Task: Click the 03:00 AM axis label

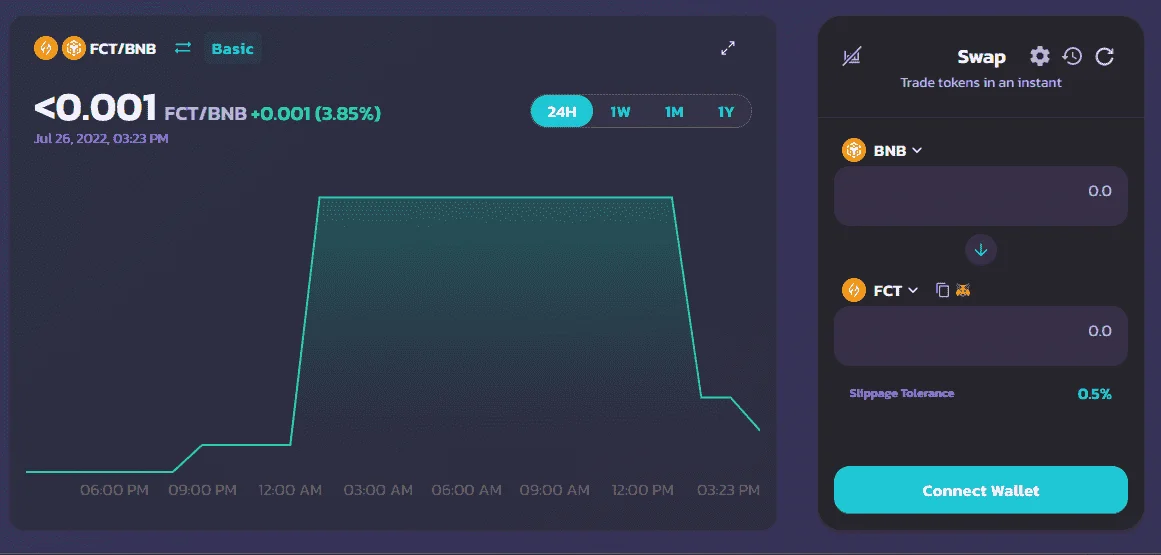Action: click(378, 490)
